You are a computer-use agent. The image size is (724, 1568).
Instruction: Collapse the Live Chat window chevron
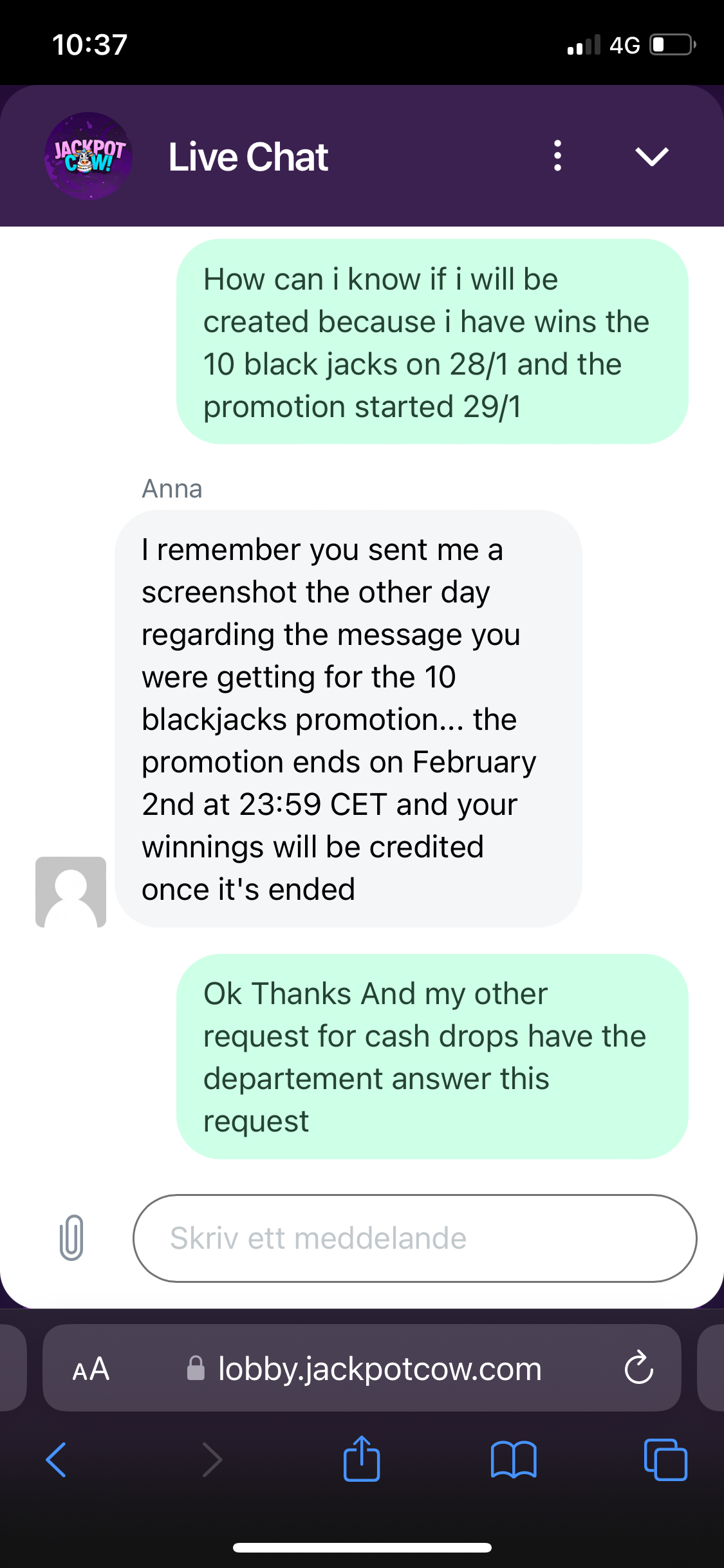(651, 156)
